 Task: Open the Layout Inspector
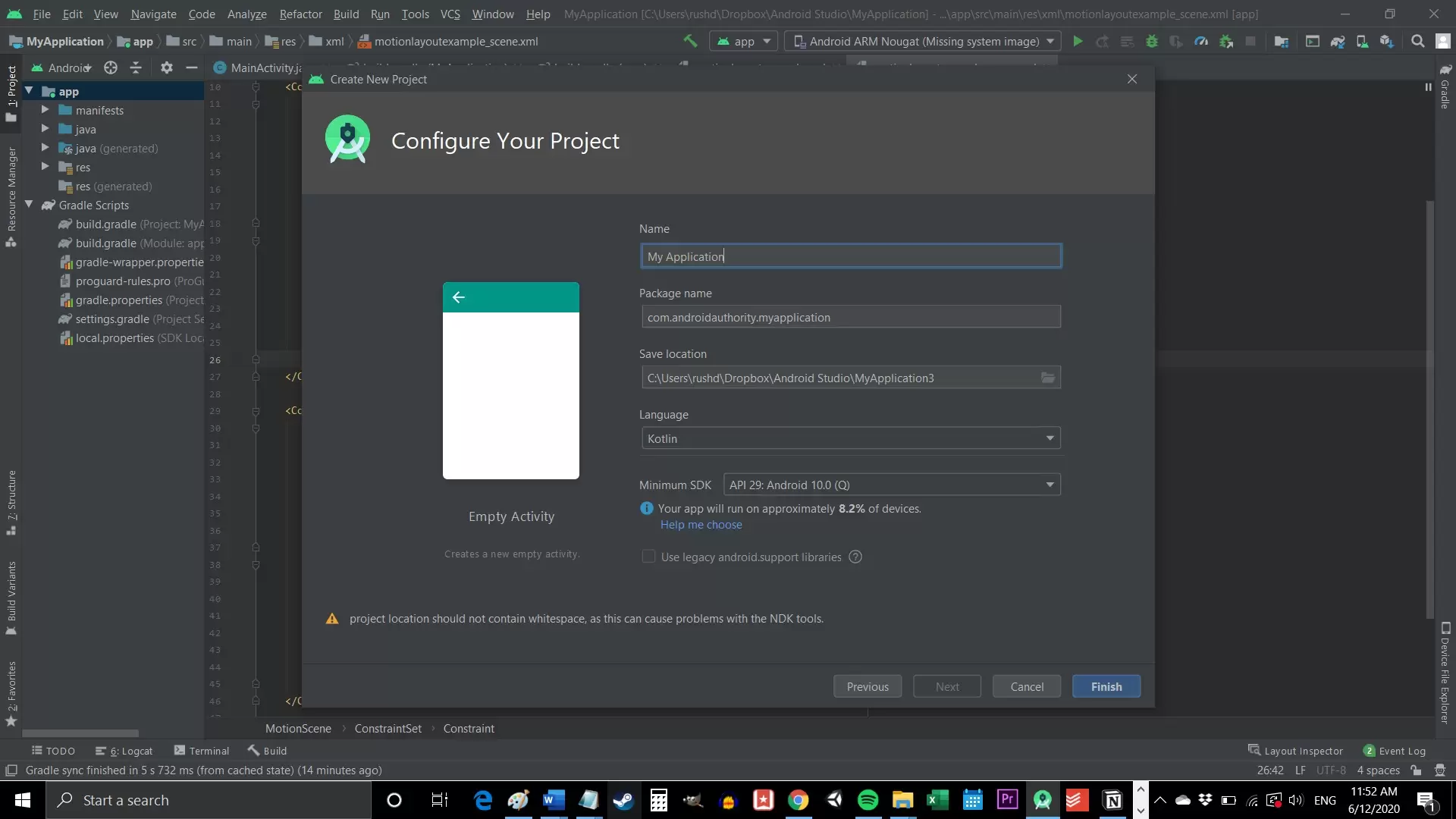click(1295, 751)
